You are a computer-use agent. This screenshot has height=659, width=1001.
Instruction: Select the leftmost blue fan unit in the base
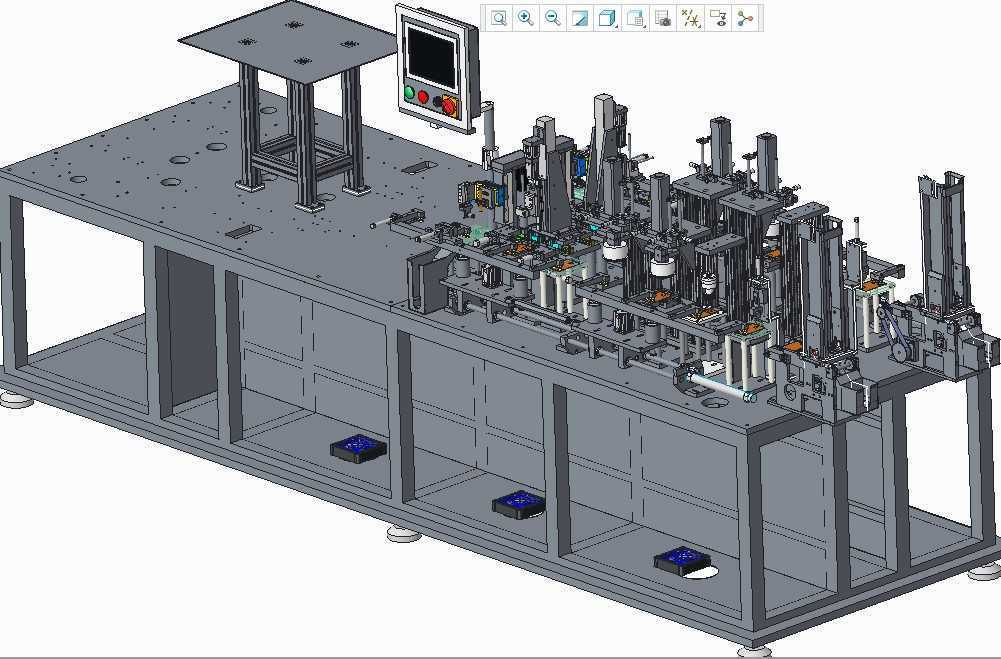pos(358,447)
